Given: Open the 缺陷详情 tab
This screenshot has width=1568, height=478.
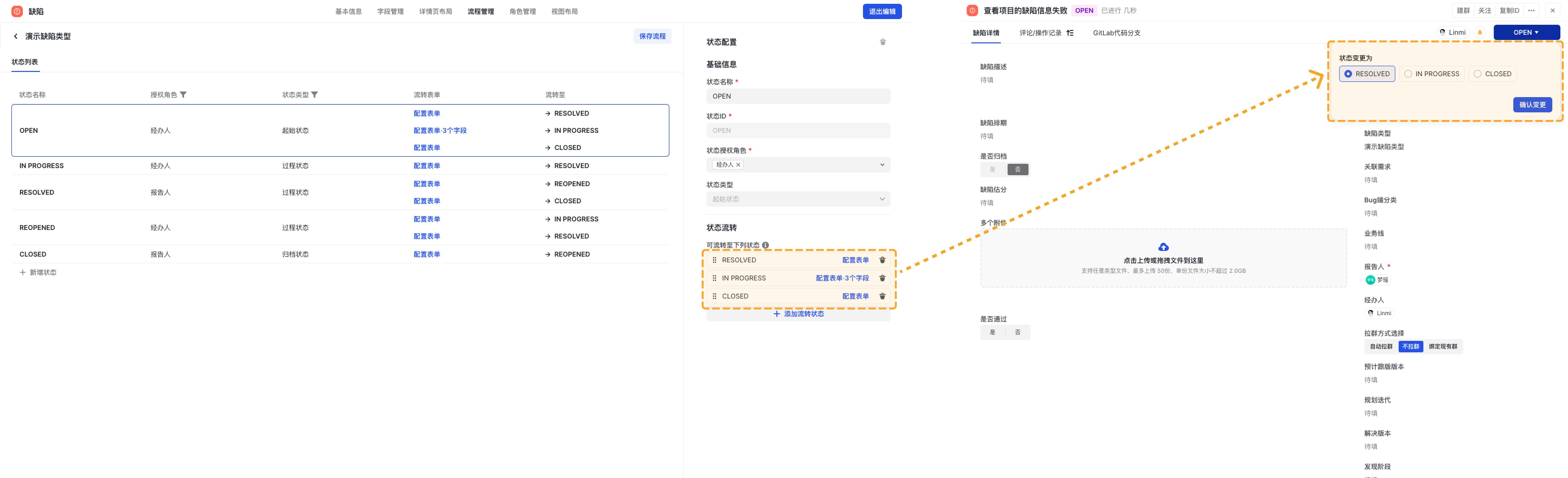Looking at the screenshot, I should tap(986, 33).
